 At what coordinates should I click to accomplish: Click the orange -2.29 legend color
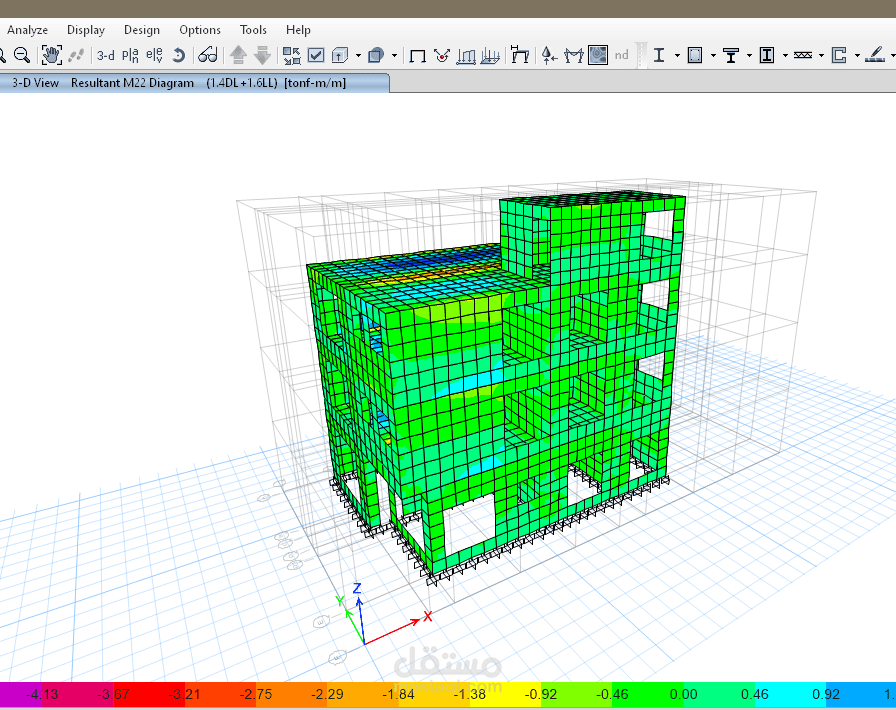point(291,694)
